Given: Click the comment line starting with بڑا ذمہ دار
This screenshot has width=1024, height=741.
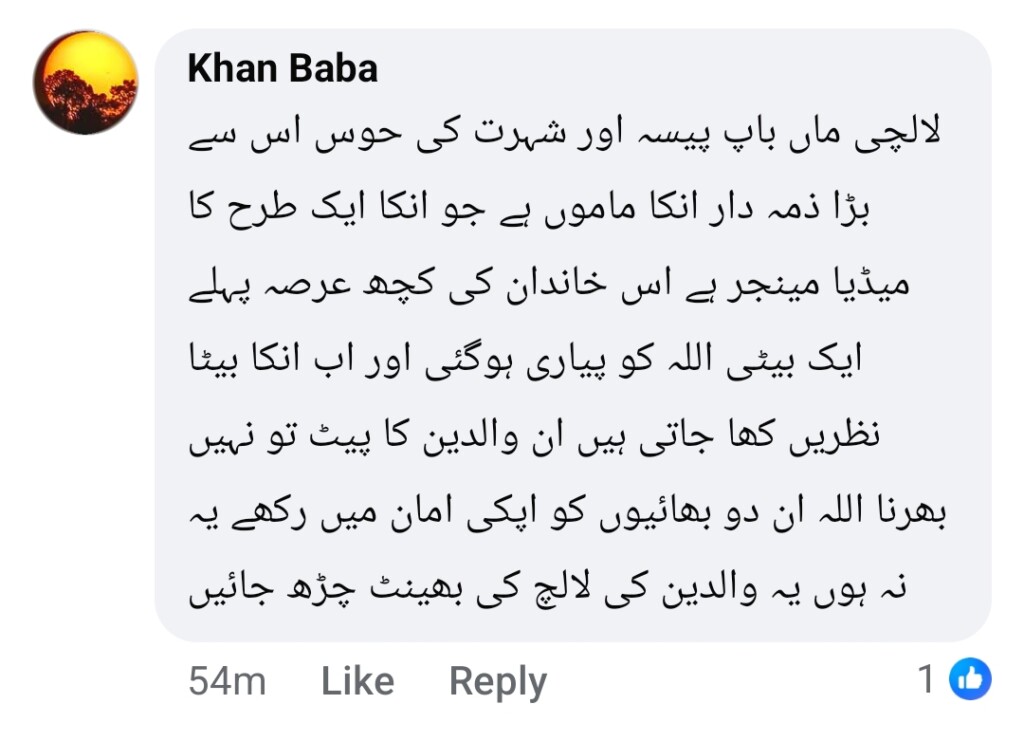Looking at the screenshot, I should coord(567,213).
